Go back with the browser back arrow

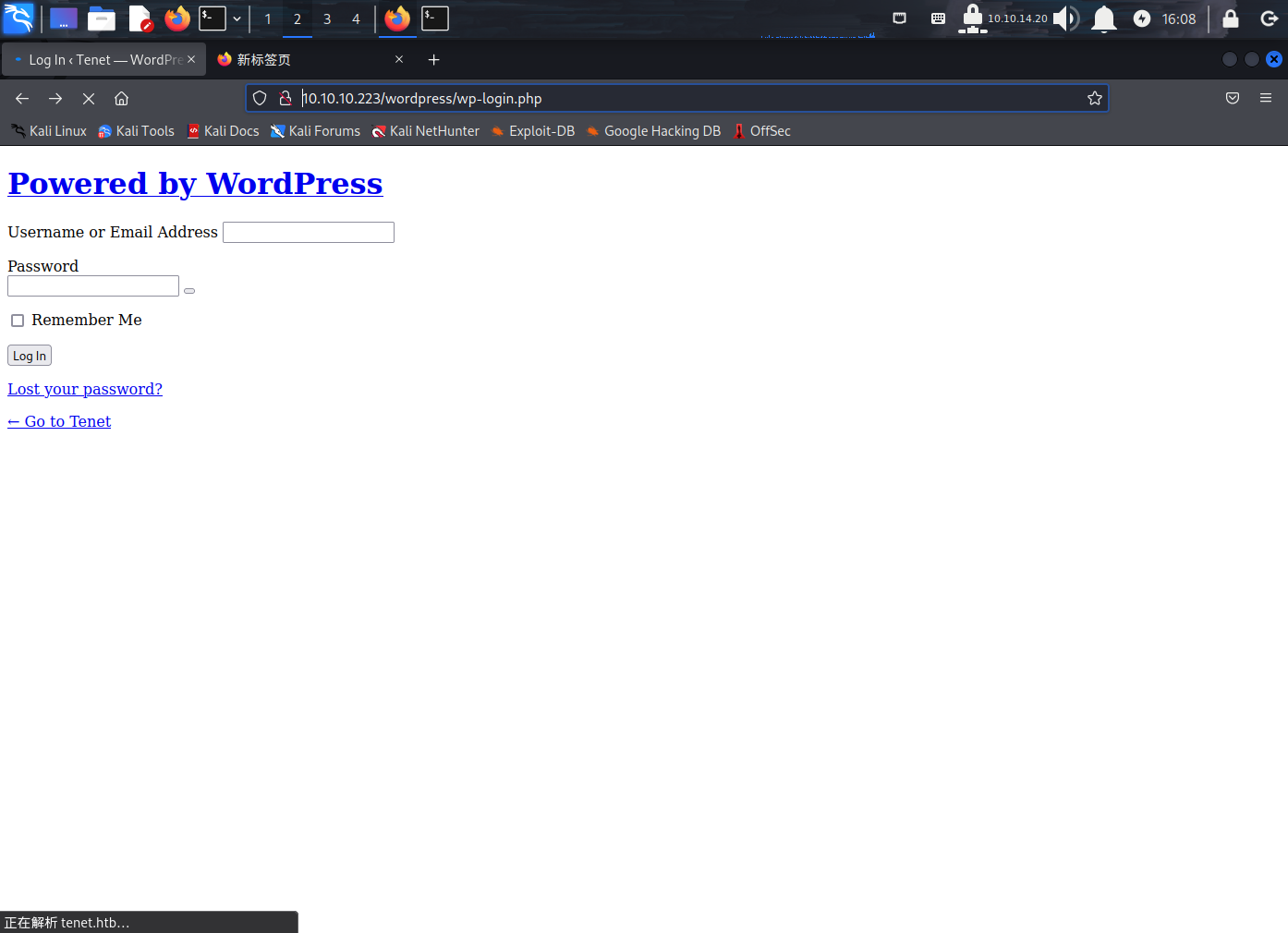tap(22, 98)
